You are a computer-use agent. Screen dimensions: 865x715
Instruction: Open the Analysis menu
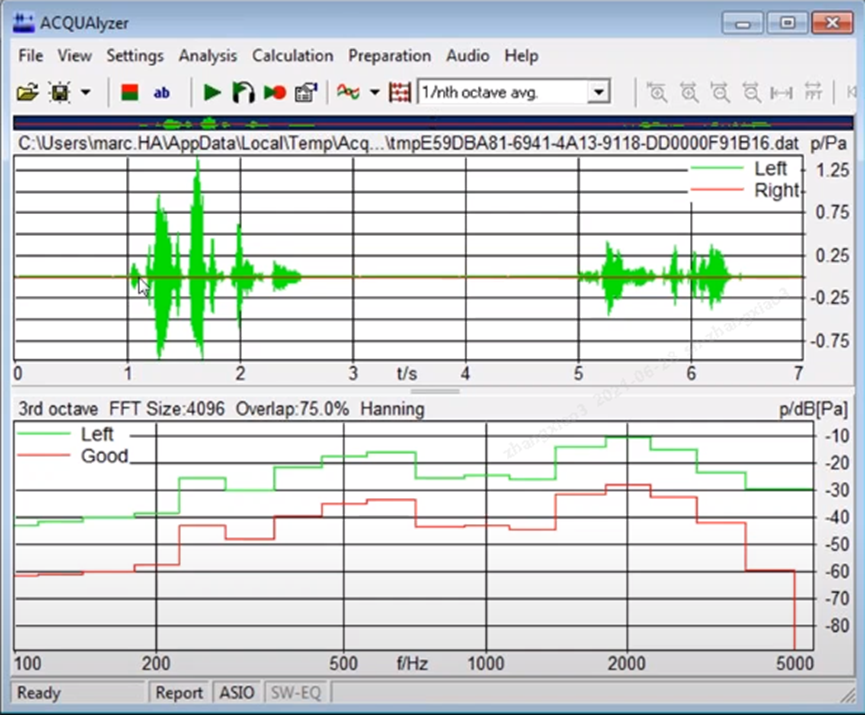[x=207, y=56]
